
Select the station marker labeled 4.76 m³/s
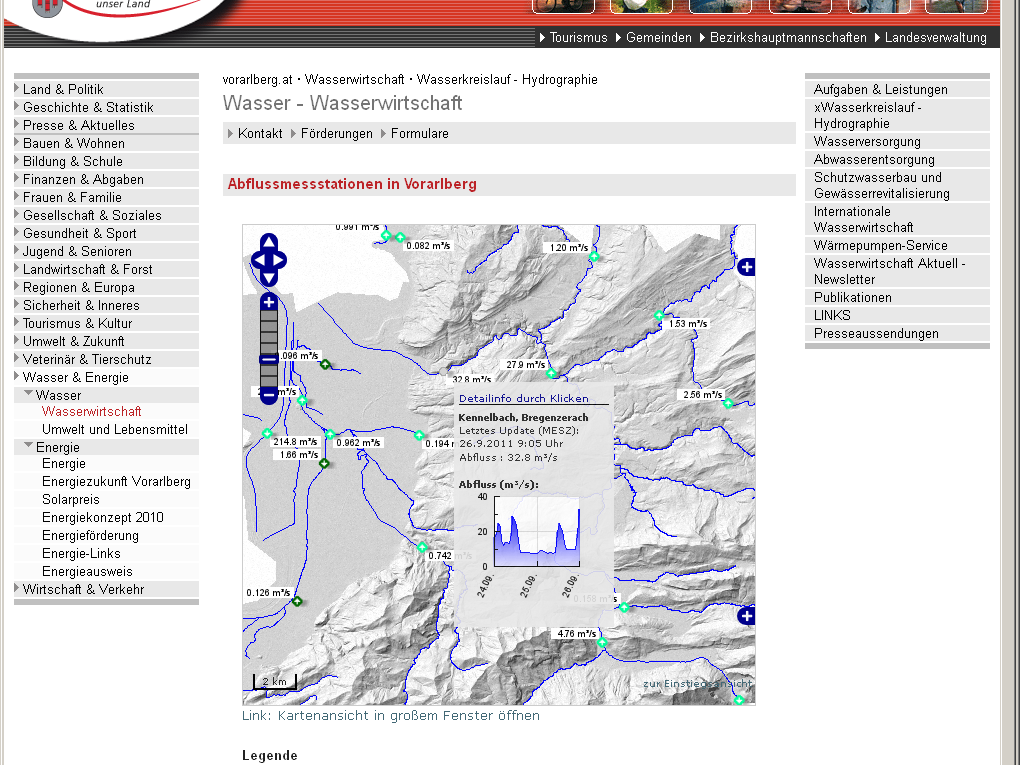coord(602,643)
